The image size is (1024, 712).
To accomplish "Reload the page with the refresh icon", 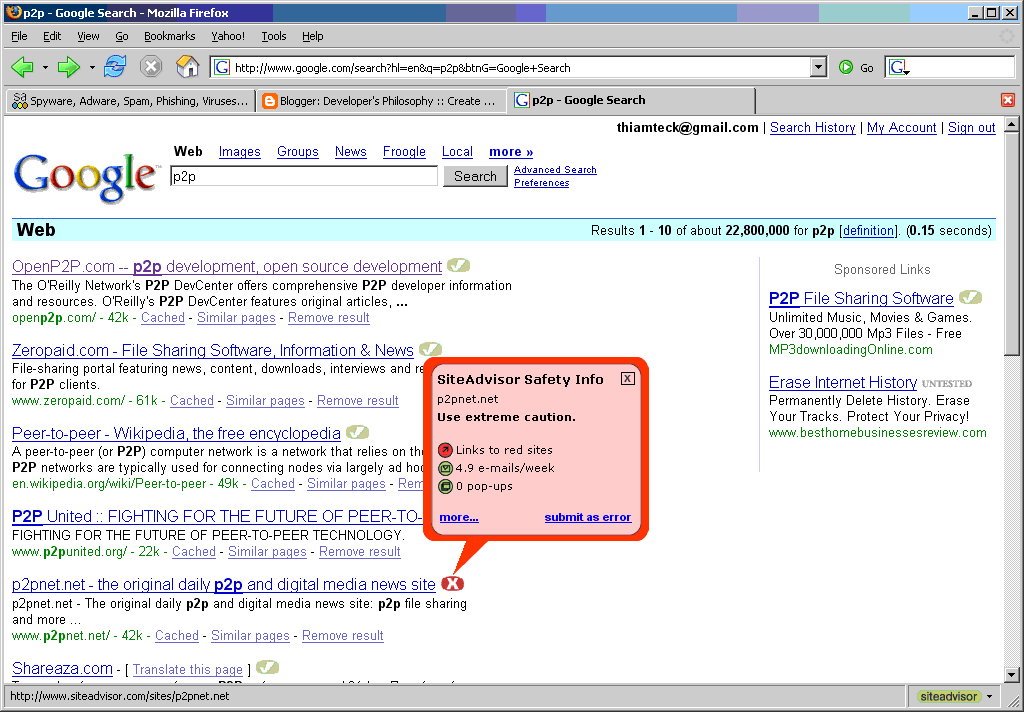I will [115, 67].
